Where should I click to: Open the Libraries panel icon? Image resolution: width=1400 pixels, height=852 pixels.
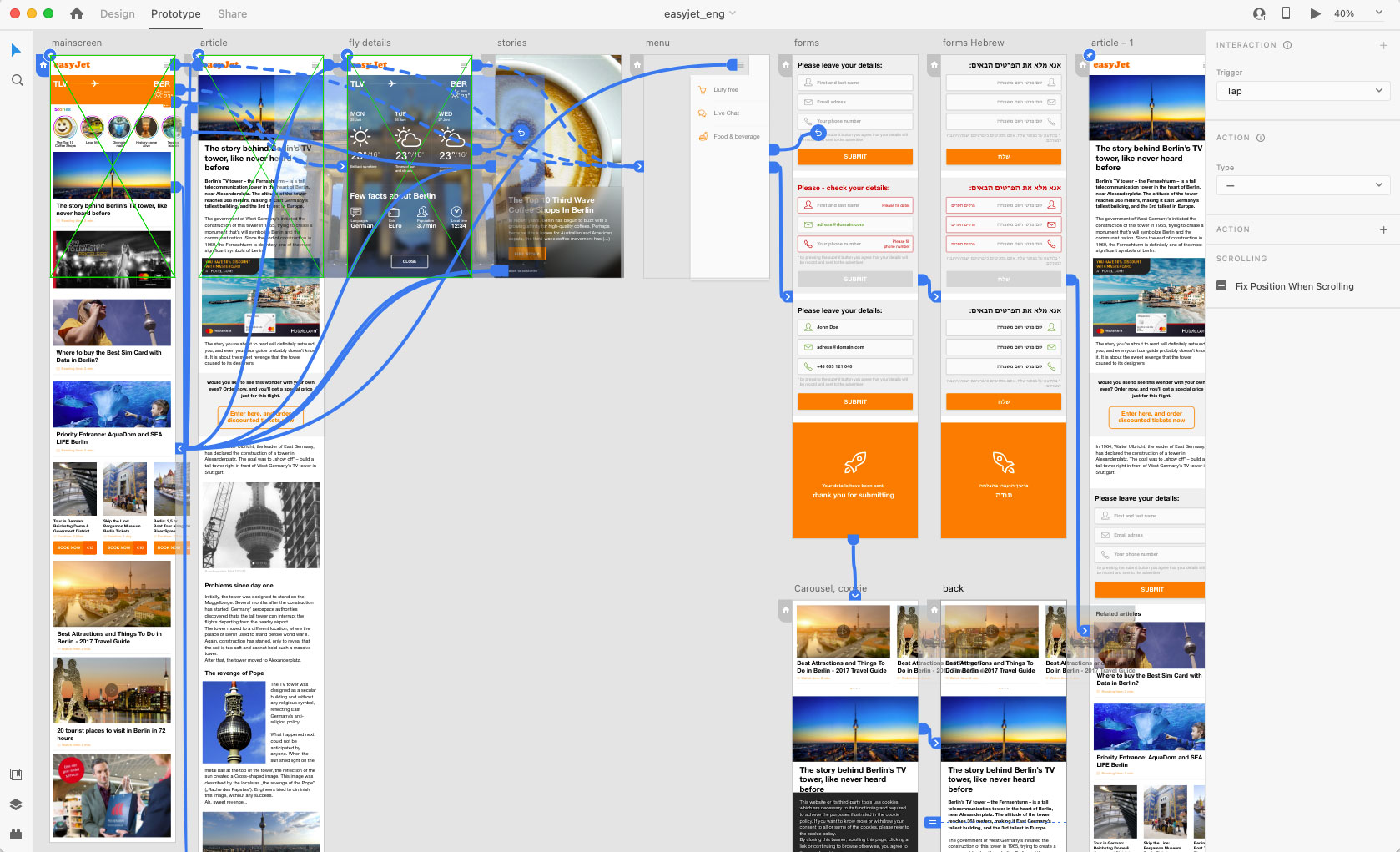tap(16, 774)
